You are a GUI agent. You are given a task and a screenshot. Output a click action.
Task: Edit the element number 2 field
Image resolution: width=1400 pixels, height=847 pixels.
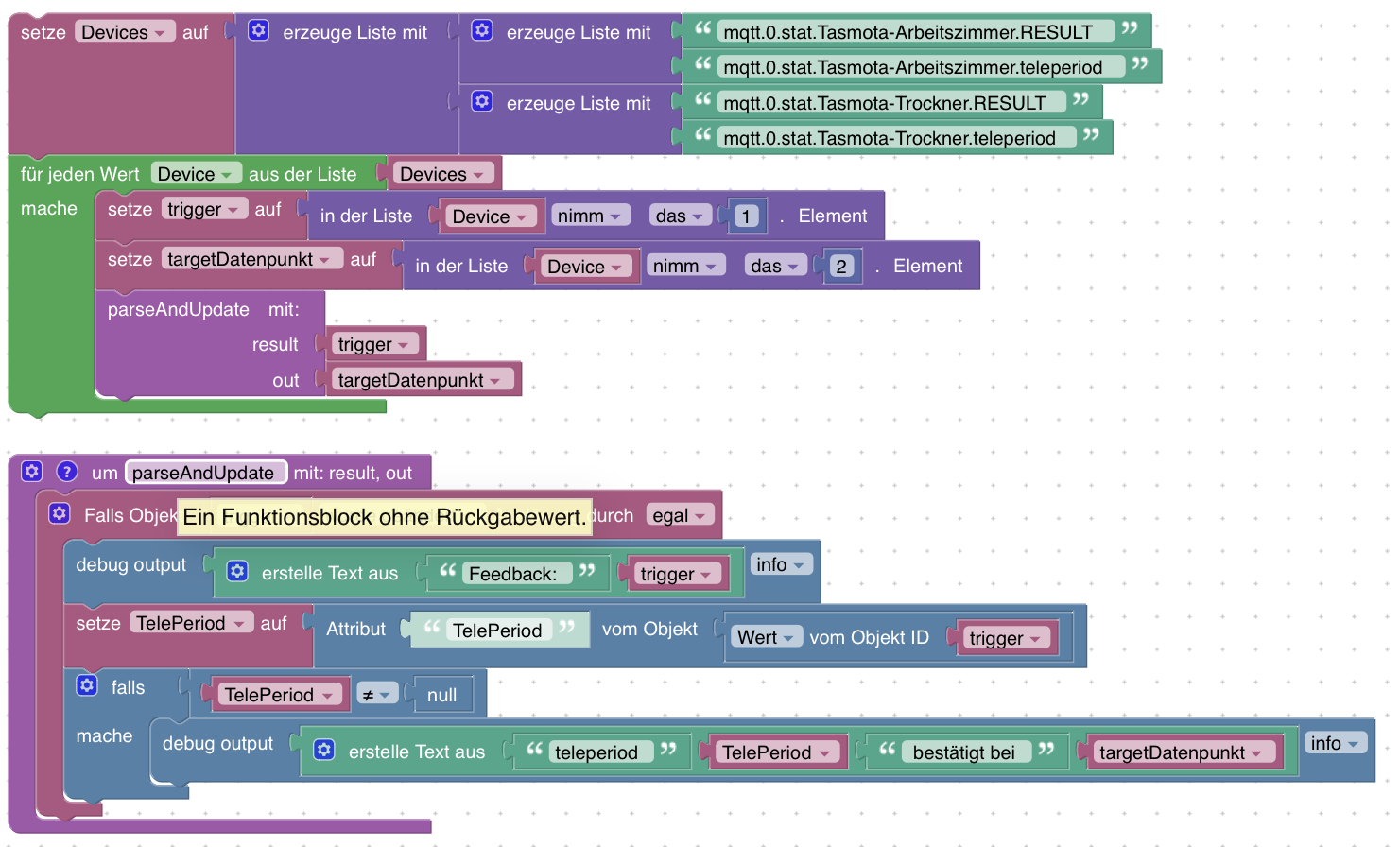(841, 267)
